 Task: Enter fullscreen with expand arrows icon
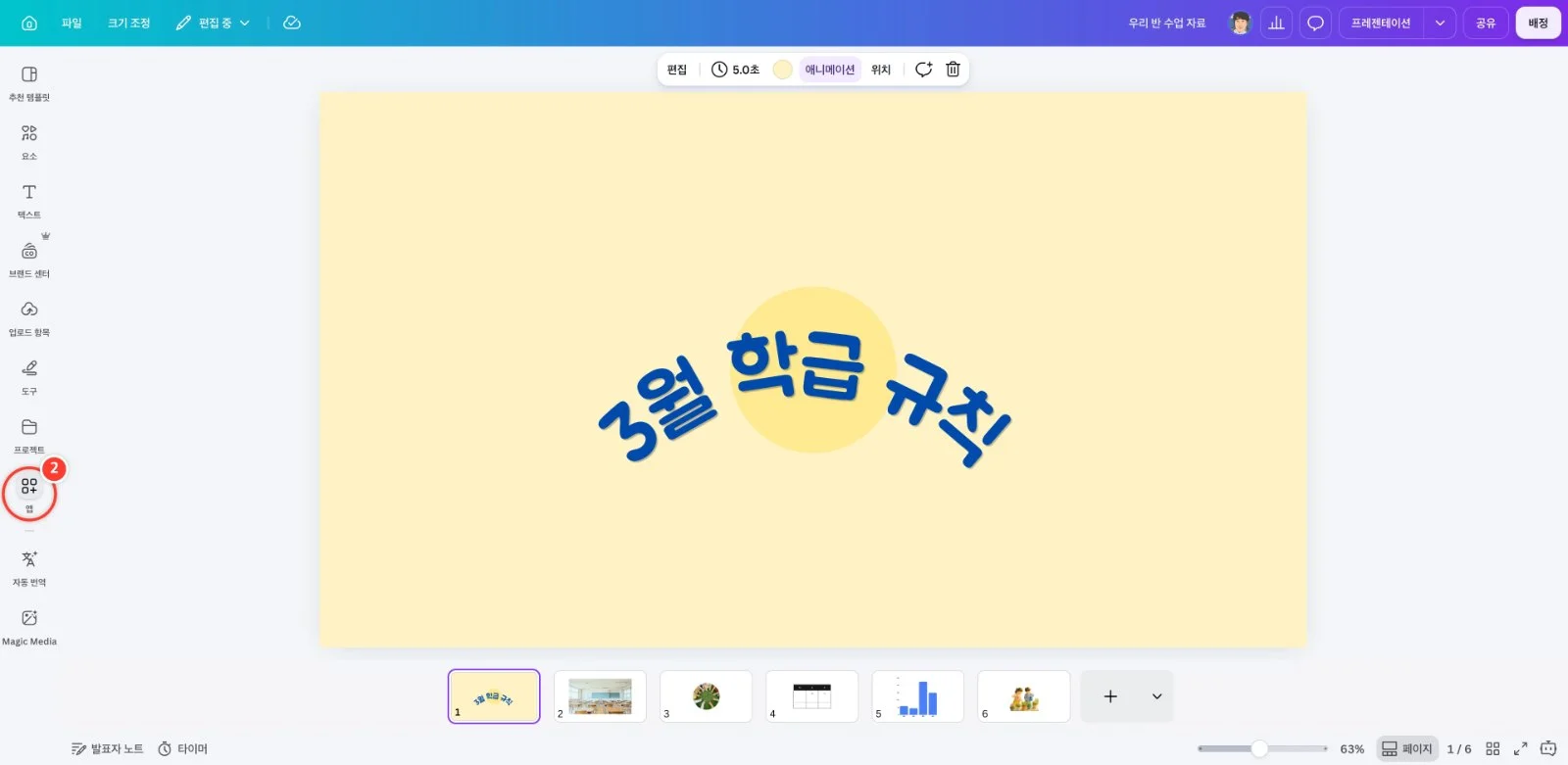(x=1520, y=748)
